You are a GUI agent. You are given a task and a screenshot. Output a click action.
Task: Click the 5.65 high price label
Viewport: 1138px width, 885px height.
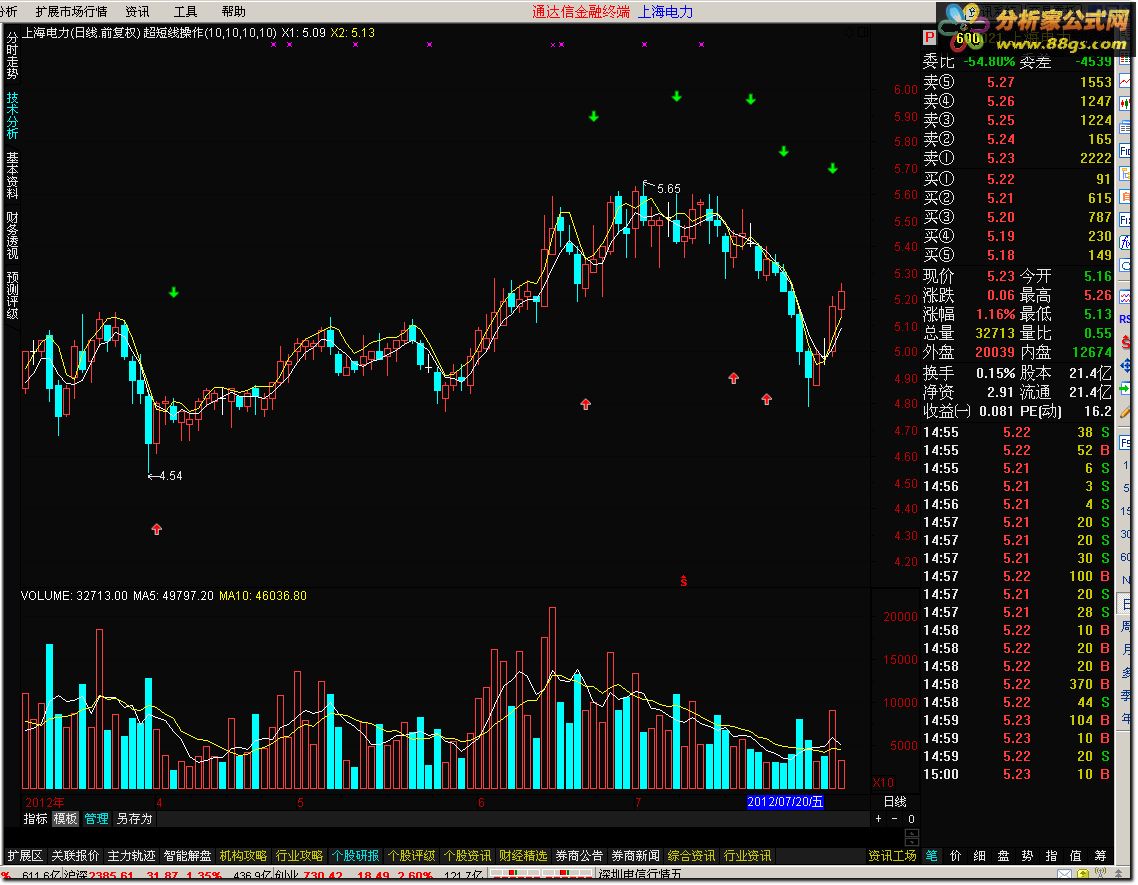(x=668, y=189)
